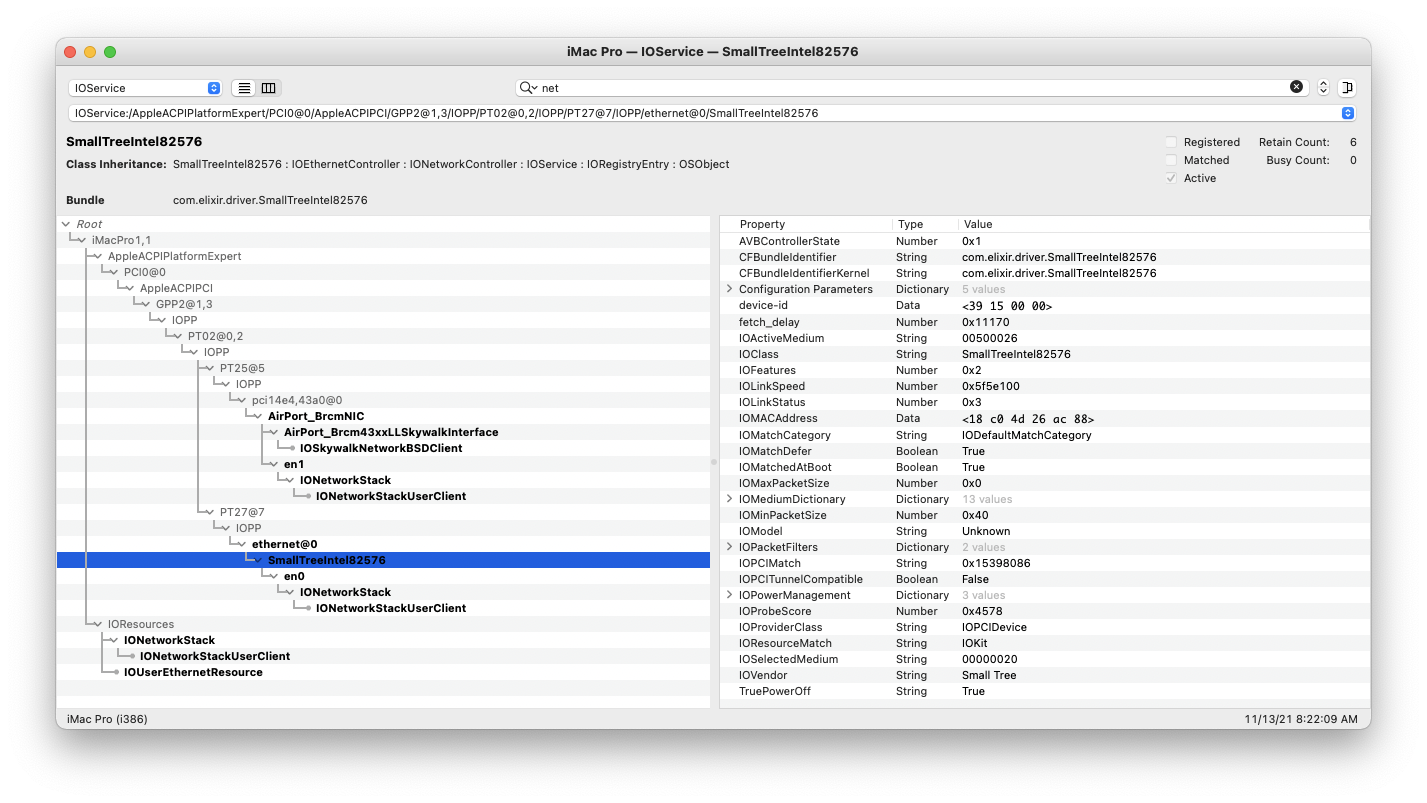Switch to the list (outline) view icon

click(x=244, y=88)
